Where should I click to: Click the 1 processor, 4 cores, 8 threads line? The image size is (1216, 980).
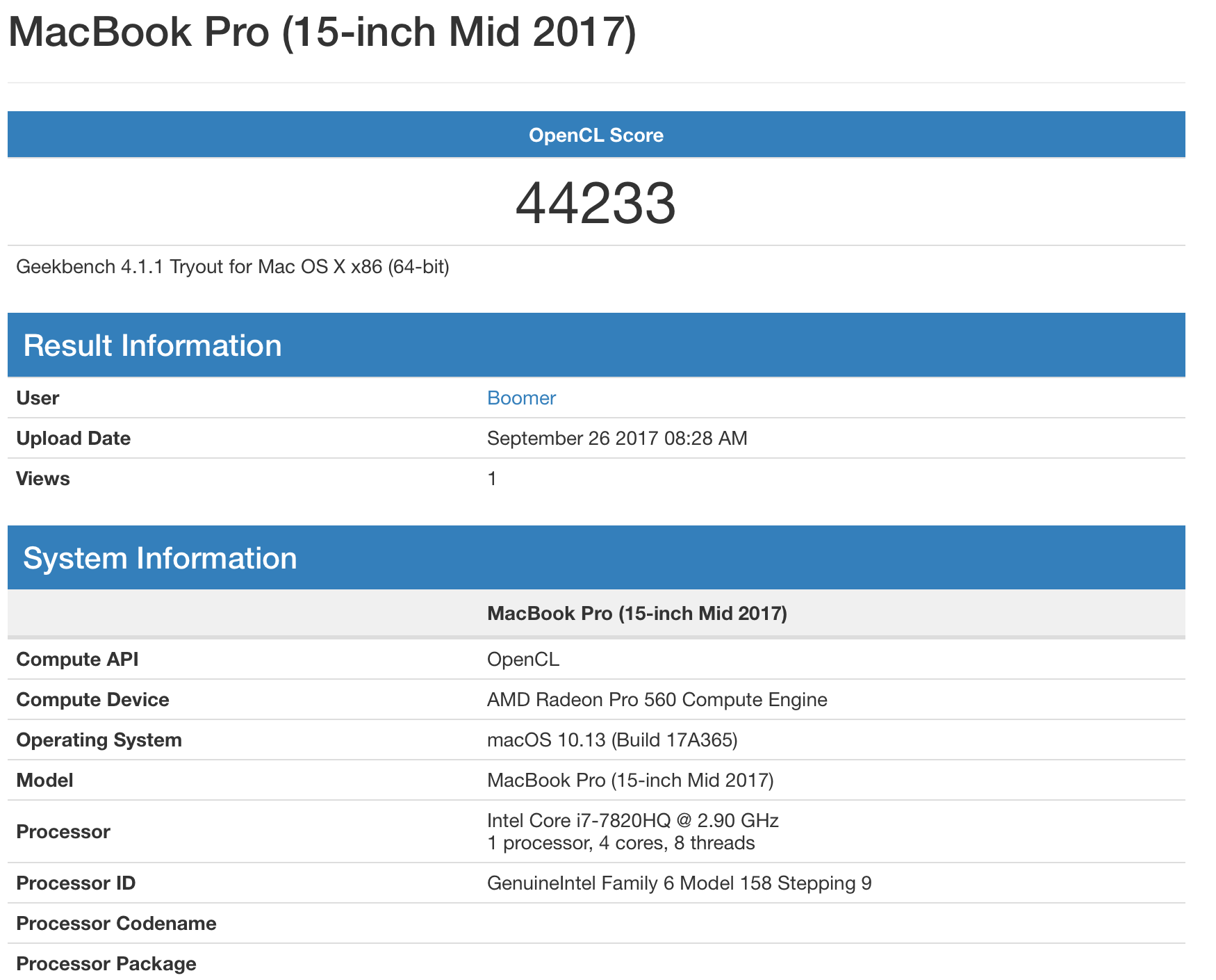pyautogui.click(x=621, y=843)
